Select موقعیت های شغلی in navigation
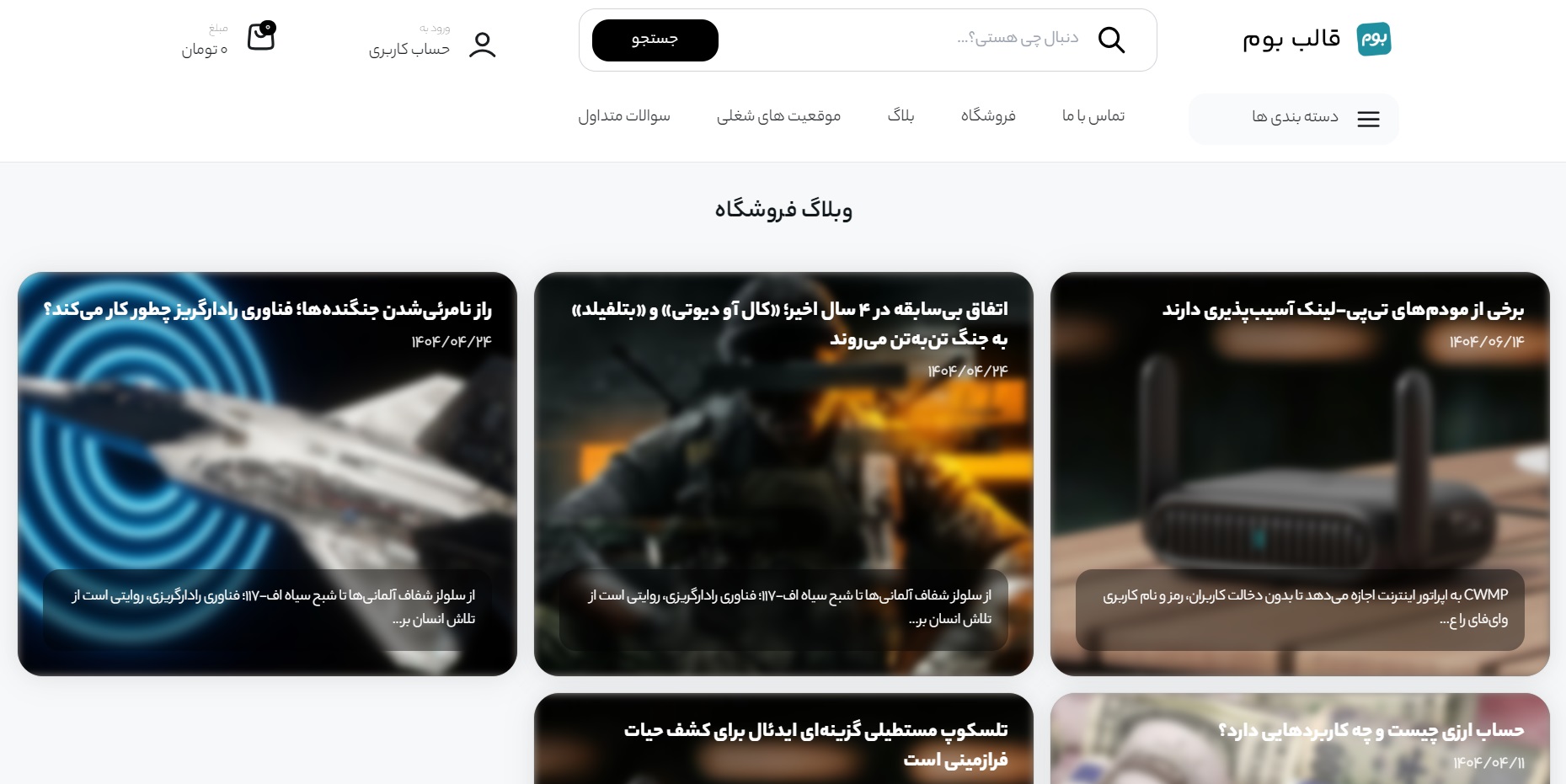Image resolution: width=1566 pixels, height=784 pixels. (x=778, y=116)
